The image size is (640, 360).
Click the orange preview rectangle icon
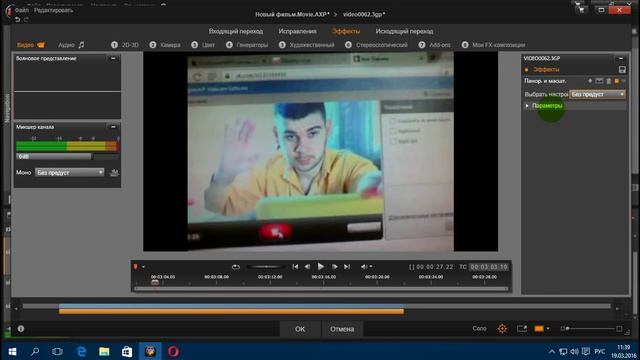coord(539,329)
